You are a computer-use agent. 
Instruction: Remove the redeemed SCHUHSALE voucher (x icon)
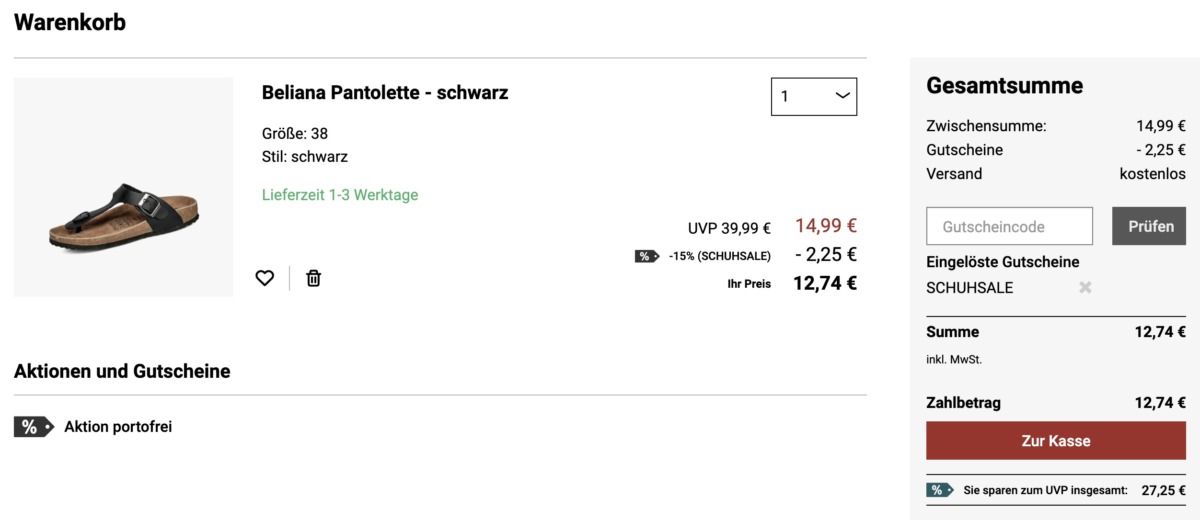tap(1085, 288)
